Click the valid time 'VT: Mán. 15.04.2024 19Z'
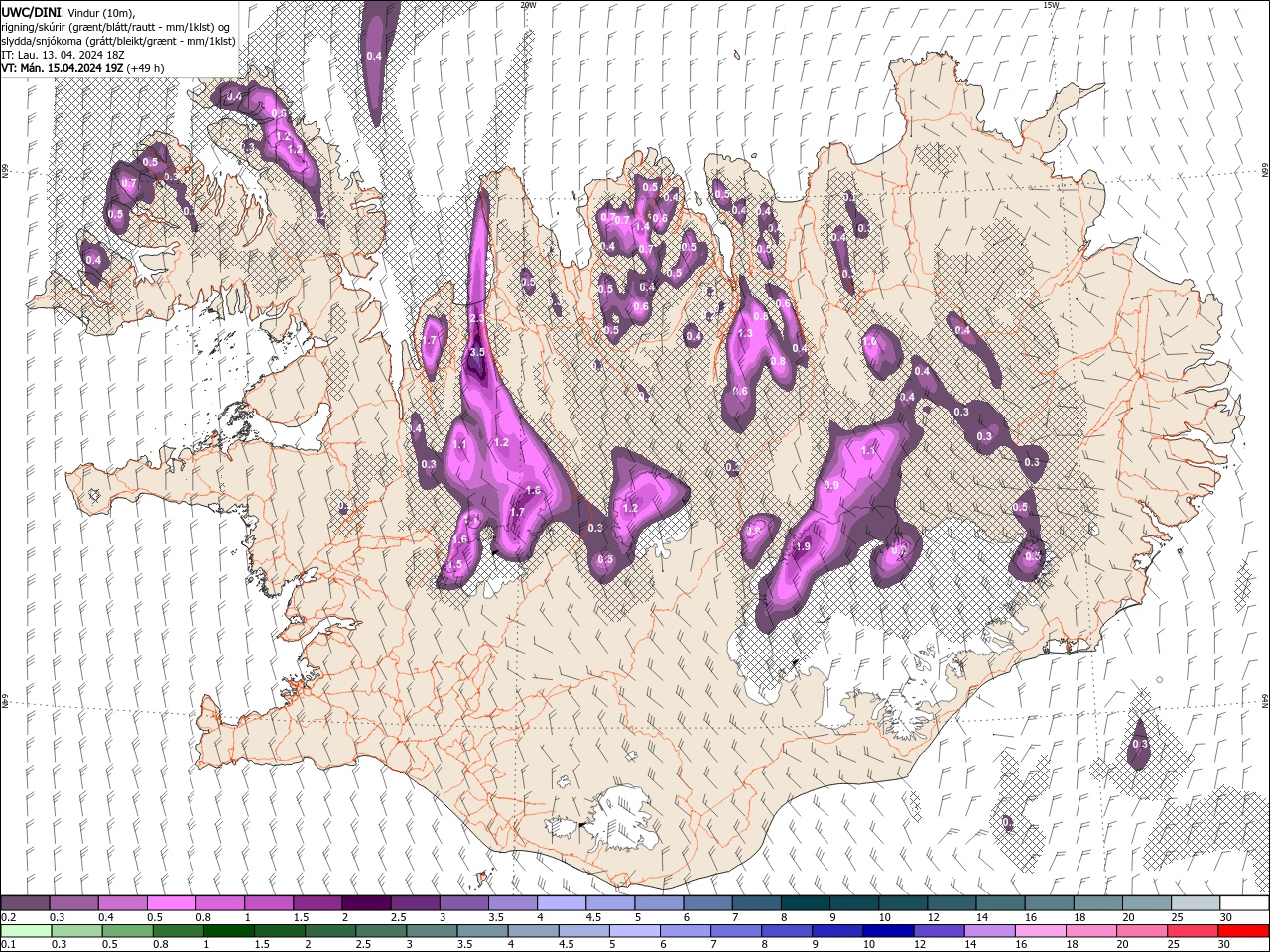Viewport: 1270px width, 952px height. [62, 68]
